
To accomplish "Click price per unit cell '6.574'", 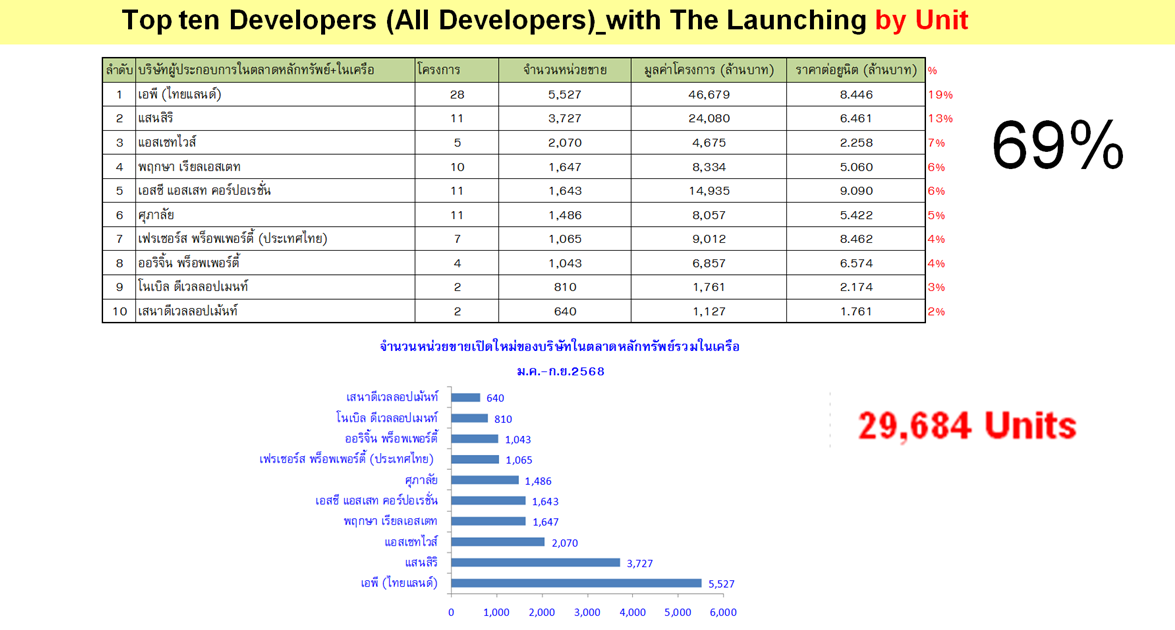I will click(x=856, y=263).
